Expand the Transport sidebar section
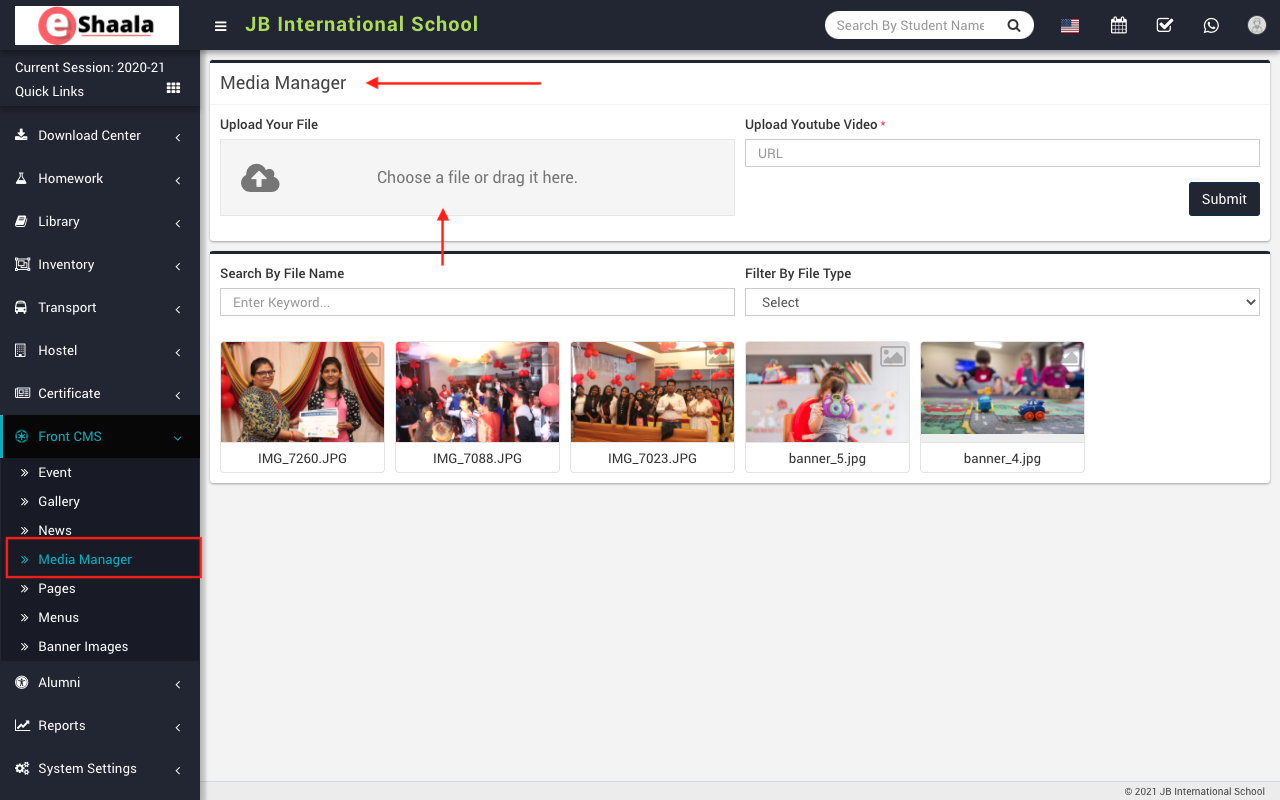1280x800 pixels. point(99,308)
